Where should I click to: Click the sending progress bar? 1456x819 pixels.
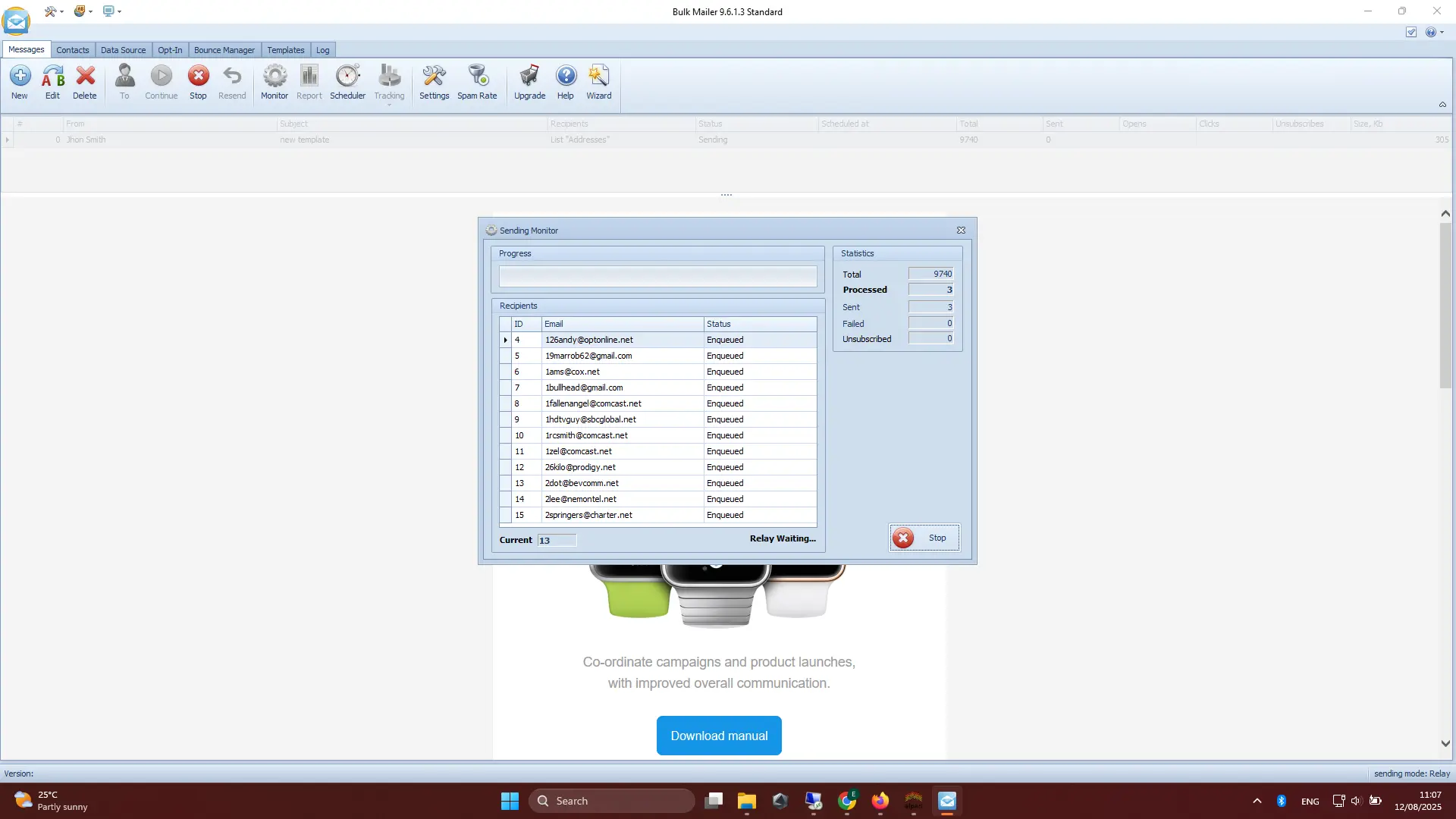click(x=657, y=276)
